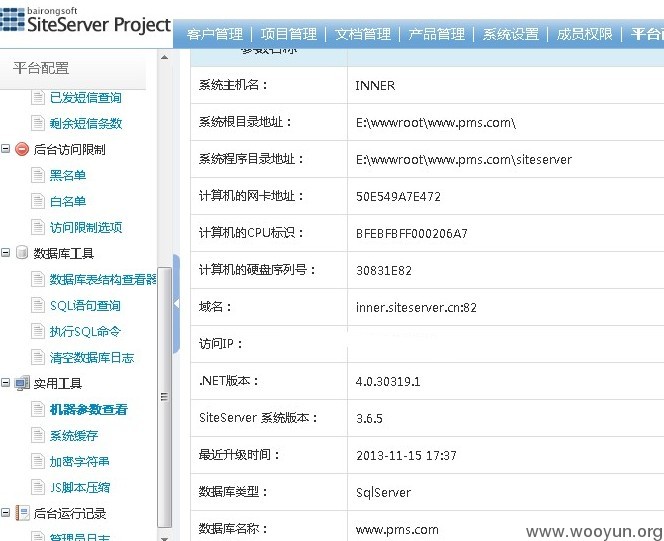Image resolution: width=664 pixels, height=541 pixels.
Task: Click the sidebar scroll up arrow
Action: [x=164, y=57]
